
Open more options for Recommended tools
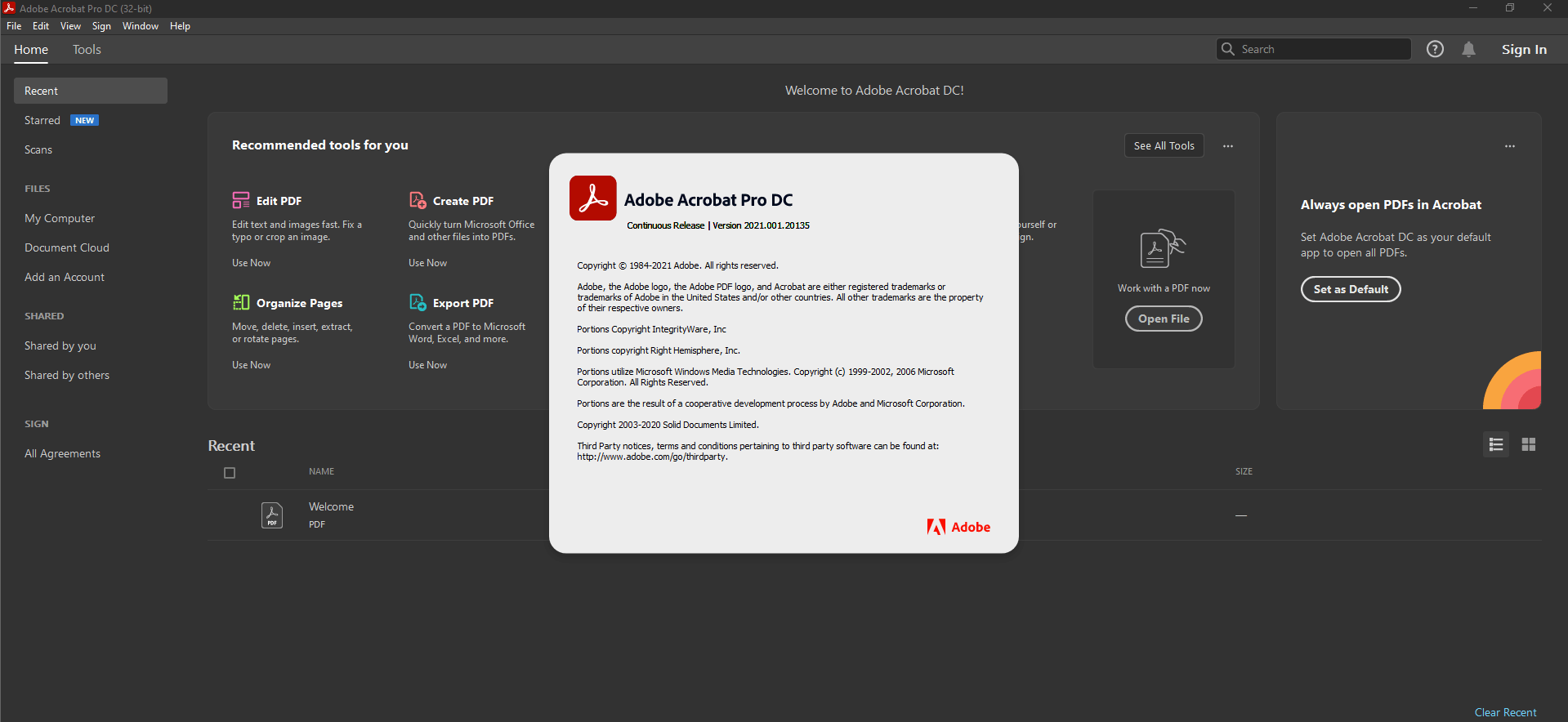1228,146
